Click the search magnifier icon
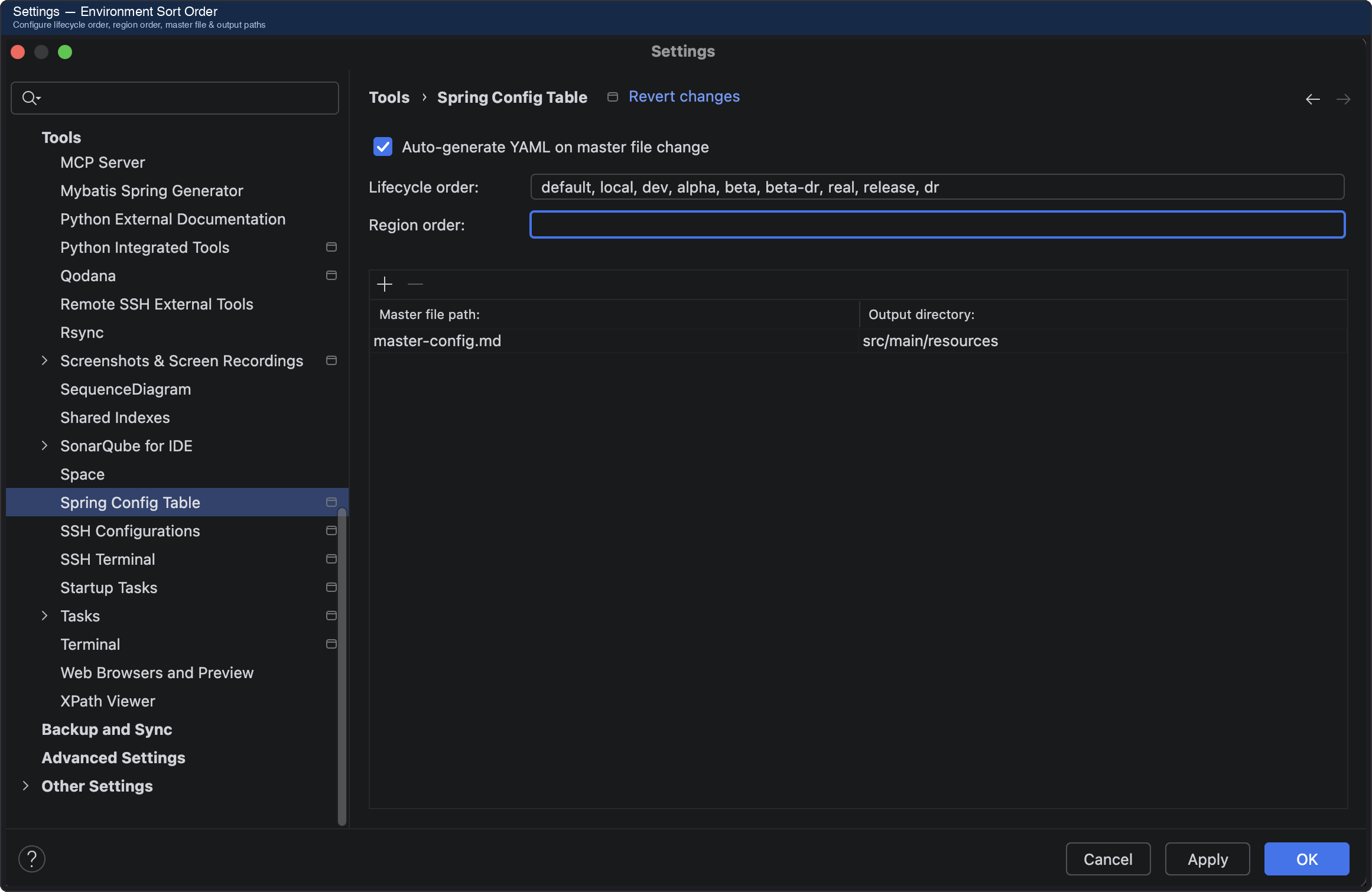Viewport: 1372px width, 892px height. (x=30, y=98)
